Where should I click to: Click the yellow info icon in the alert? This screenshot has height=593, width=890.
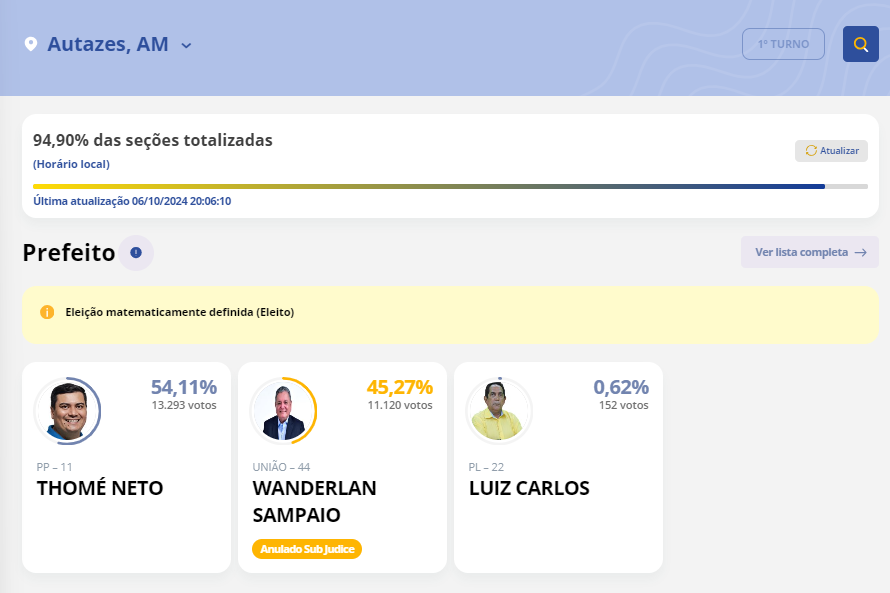coord(47,312)
